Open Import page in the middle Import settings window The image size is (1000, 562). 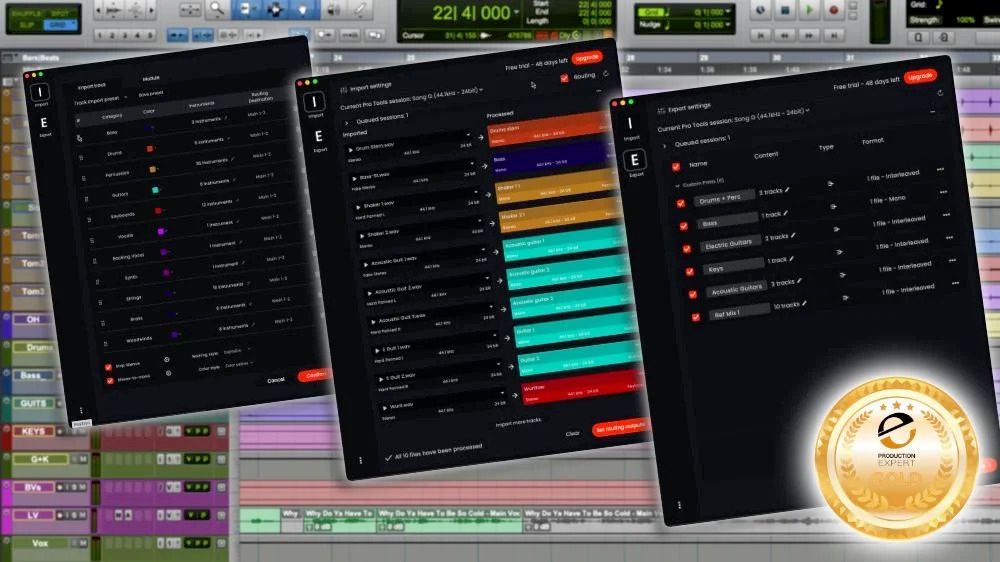point(314,103)
